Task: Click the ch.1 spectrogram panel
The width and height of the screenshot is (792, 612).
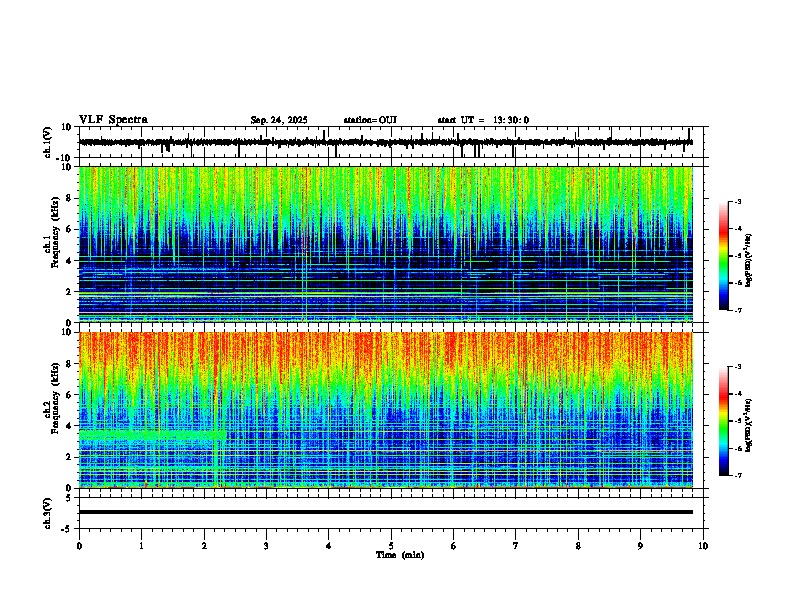Action: point(386,244)
